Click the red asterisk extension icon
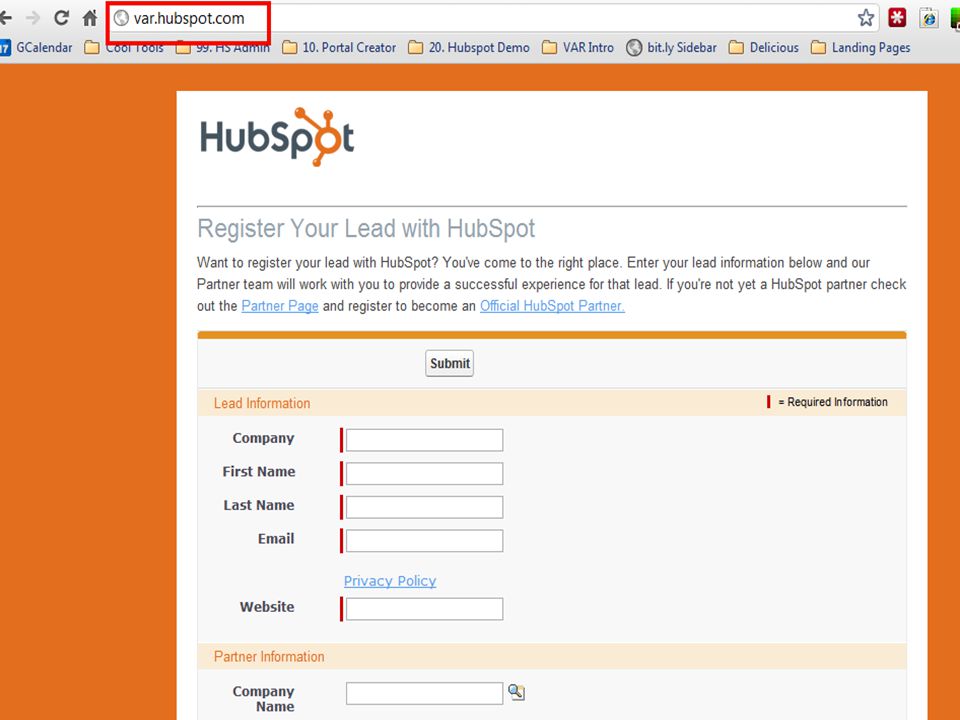Screen dimensions: 960x720 tap(898, 18)
